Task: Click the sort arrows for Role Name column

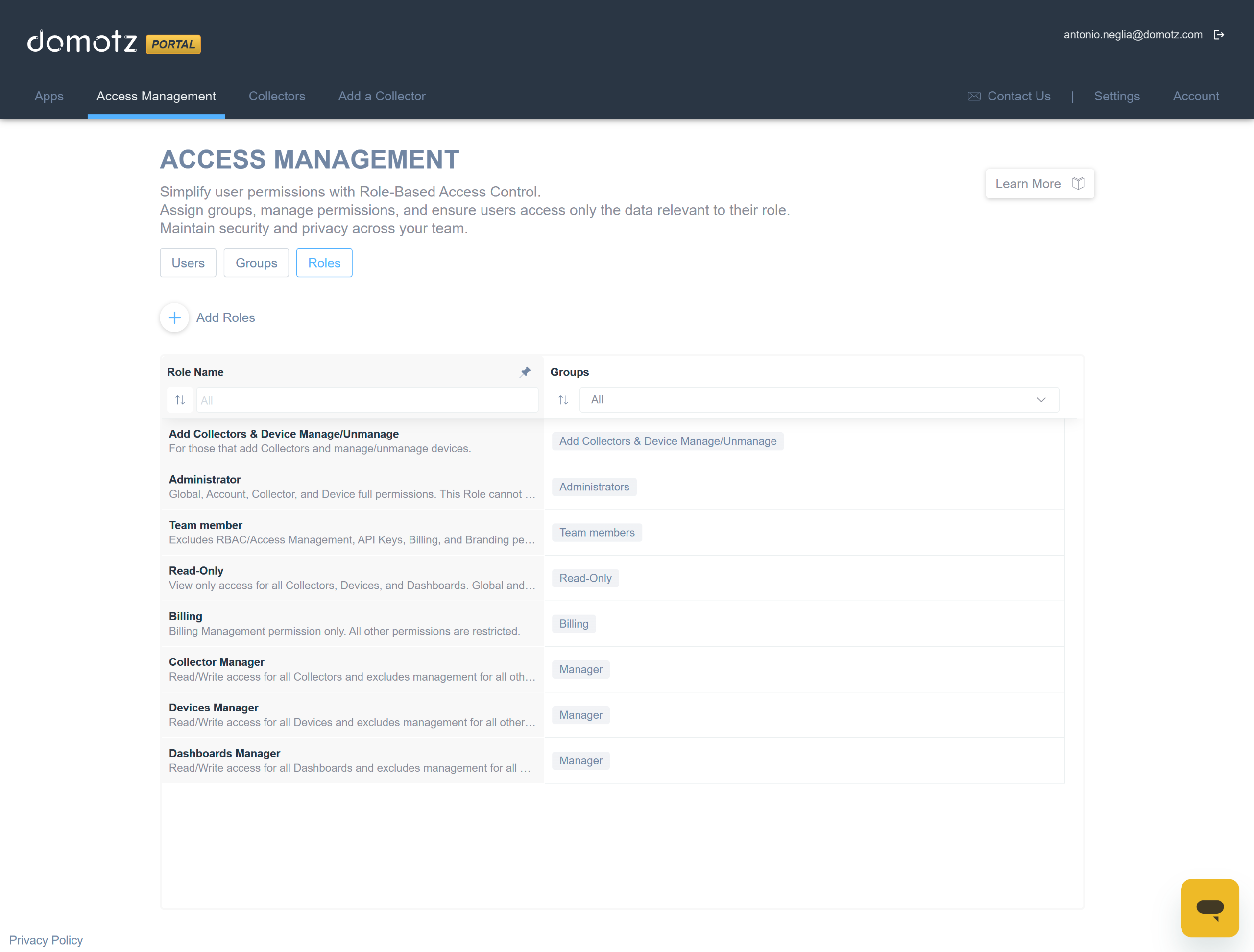Action: [x=180, y=400]
